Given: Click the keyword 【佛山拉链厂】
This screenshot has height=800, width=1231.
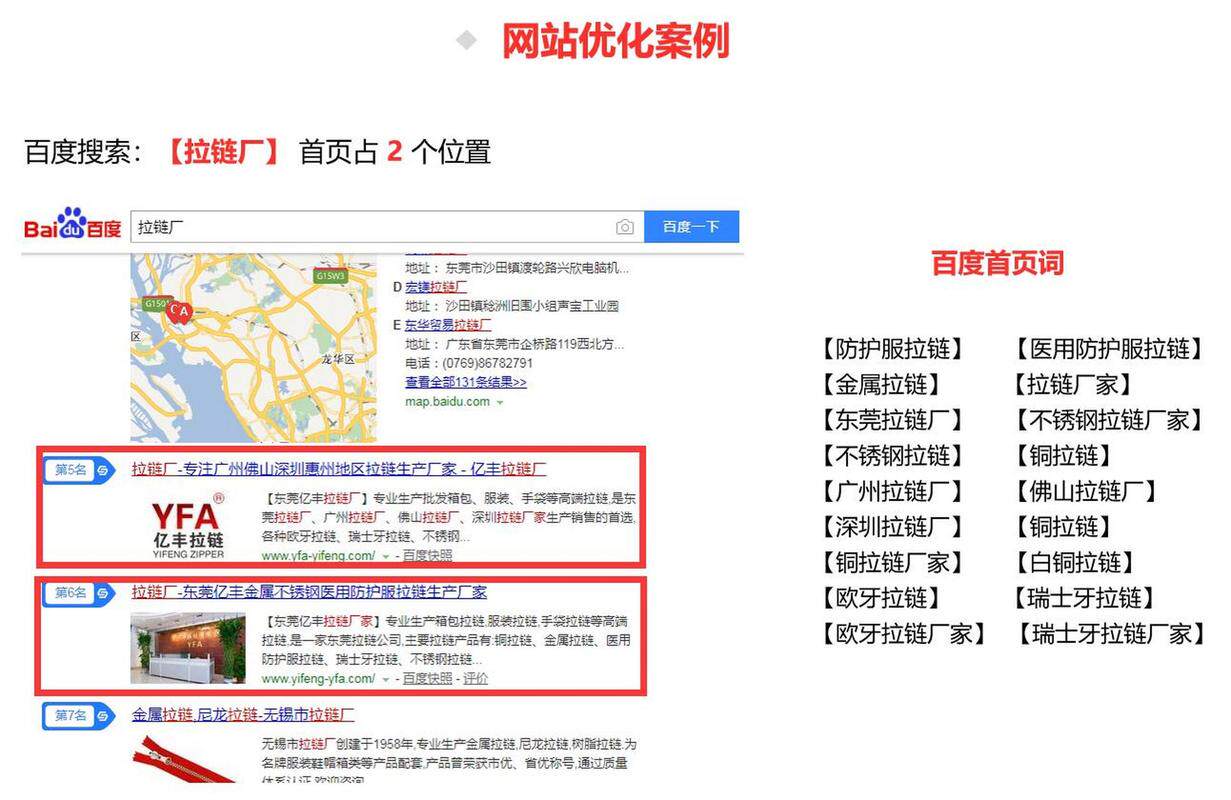Looking at the screenshot, I should (1085, 491).
